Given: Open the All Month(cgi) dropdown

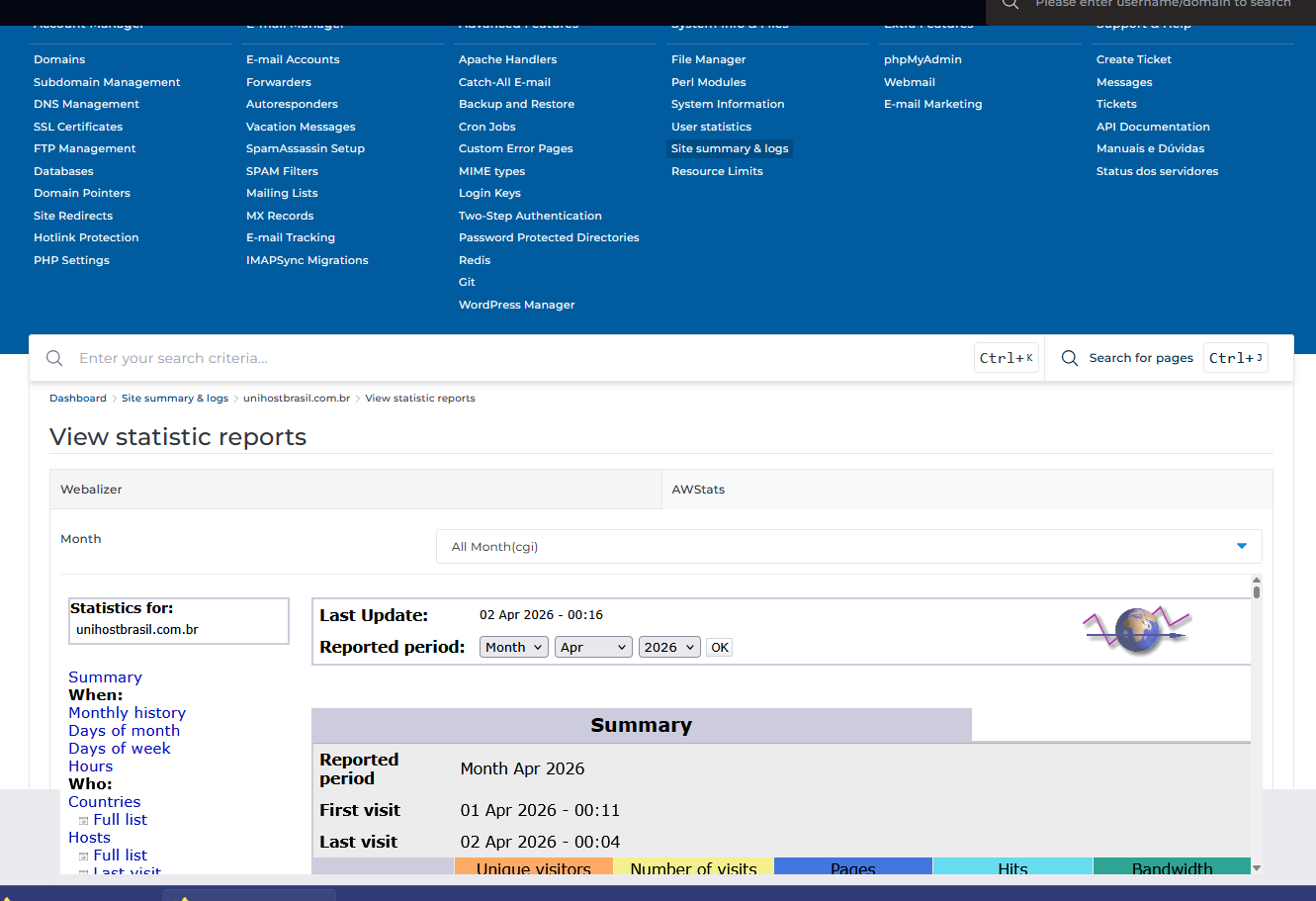Looking at the screenshot, I should (848, 546).
